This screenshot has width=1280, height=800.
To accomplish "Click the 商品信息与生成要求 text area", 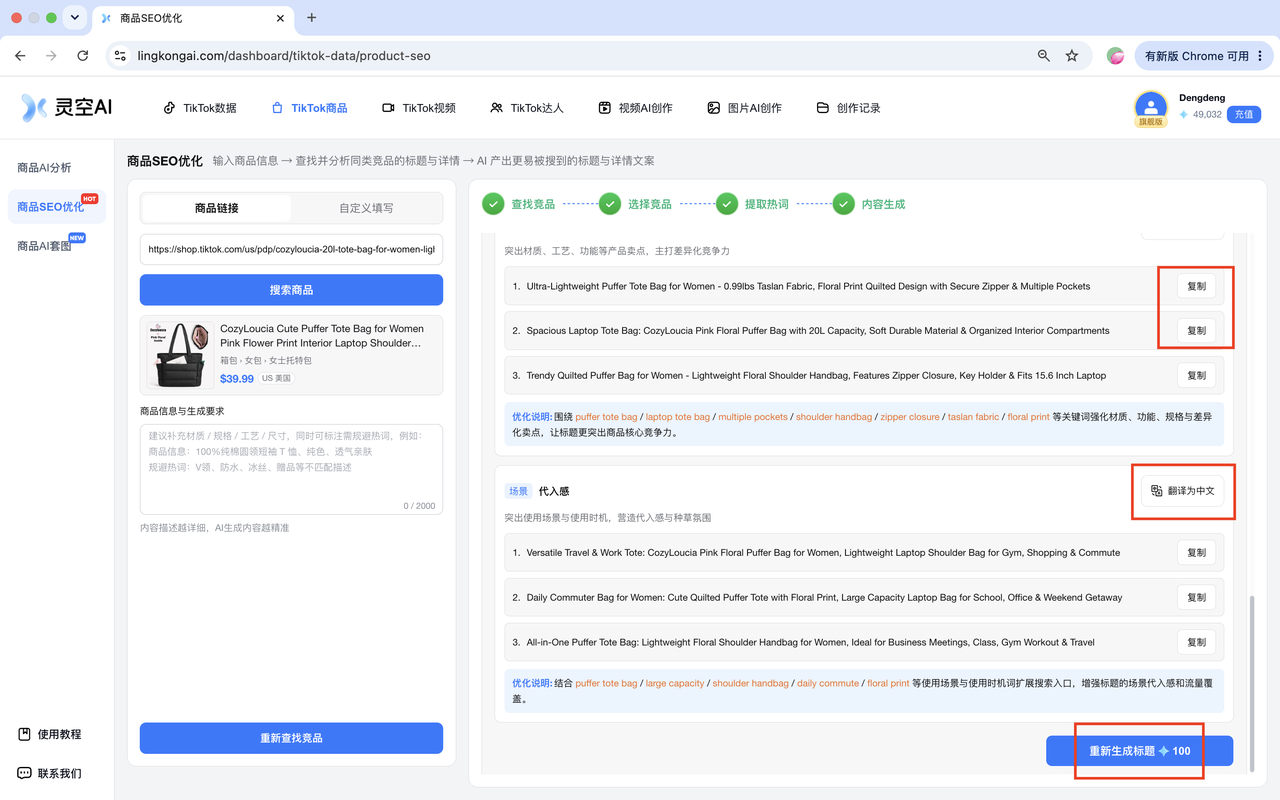I will coord(291,469).
